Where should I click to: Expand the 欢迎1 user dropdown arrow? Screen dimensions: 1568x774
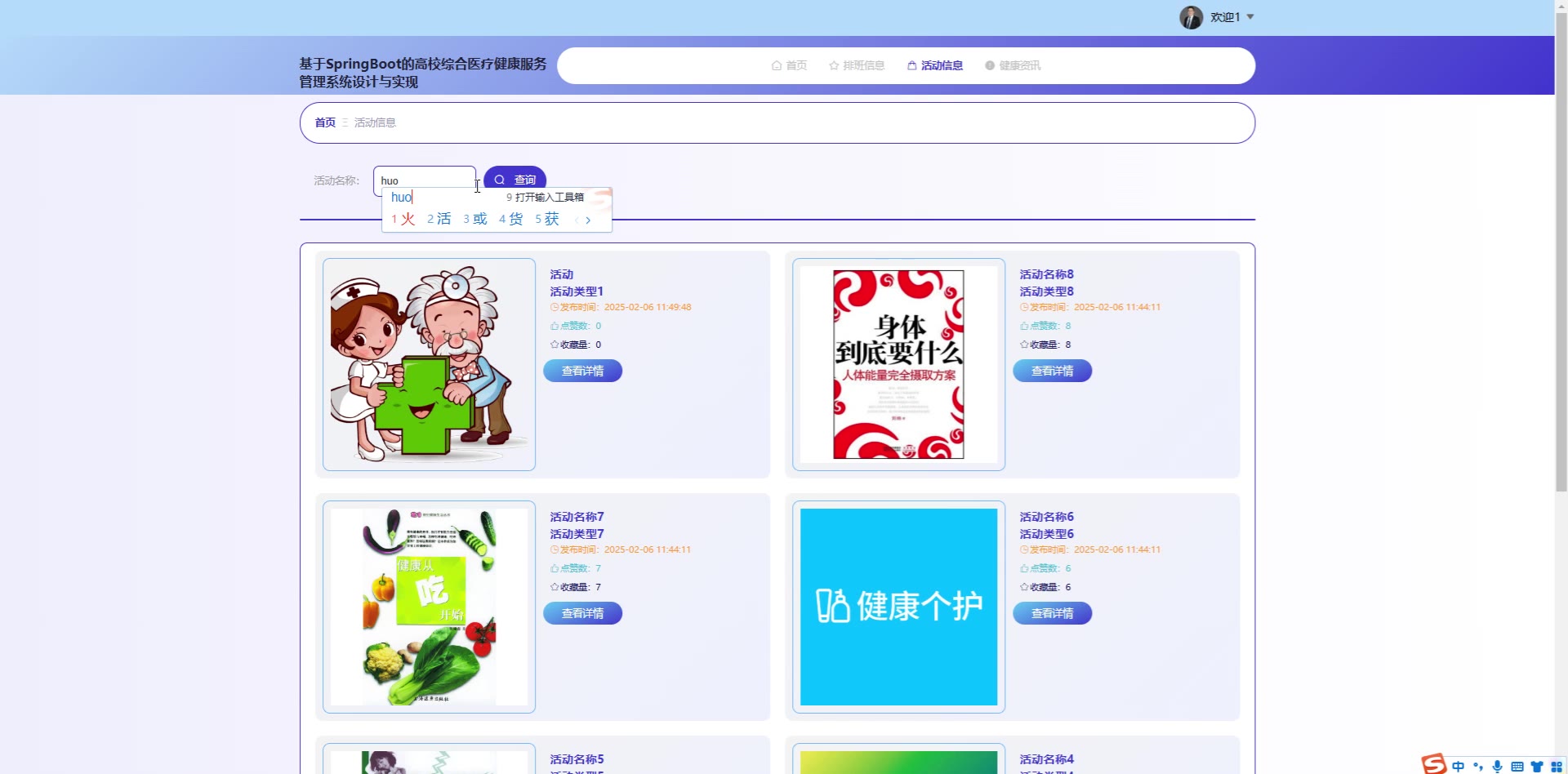(1250, 17)
